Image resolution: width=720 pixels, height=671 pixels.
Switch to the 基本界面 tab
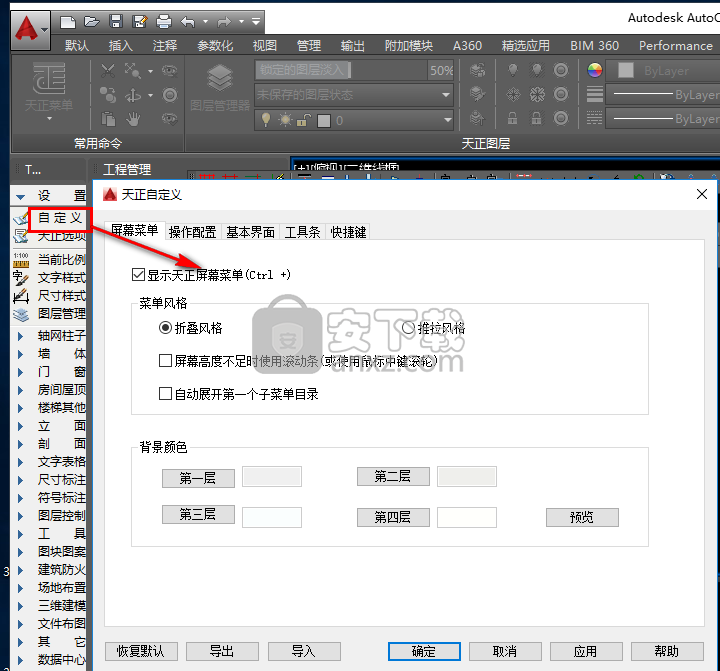[x=250, y=232]
